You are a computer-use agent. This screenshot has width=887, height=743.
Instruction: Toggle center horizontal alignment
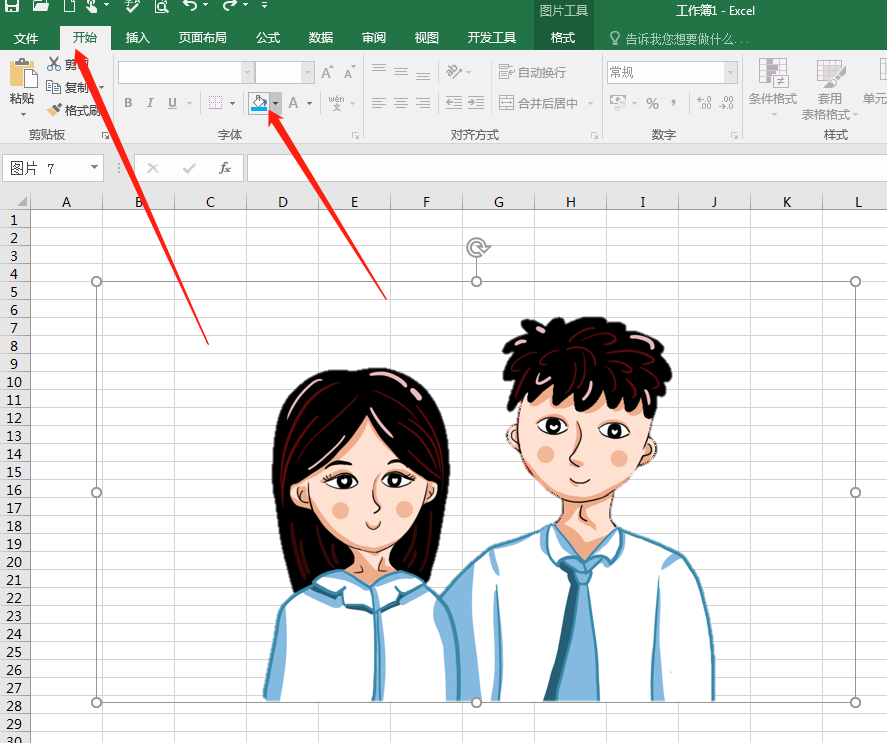tap(401, 102)
